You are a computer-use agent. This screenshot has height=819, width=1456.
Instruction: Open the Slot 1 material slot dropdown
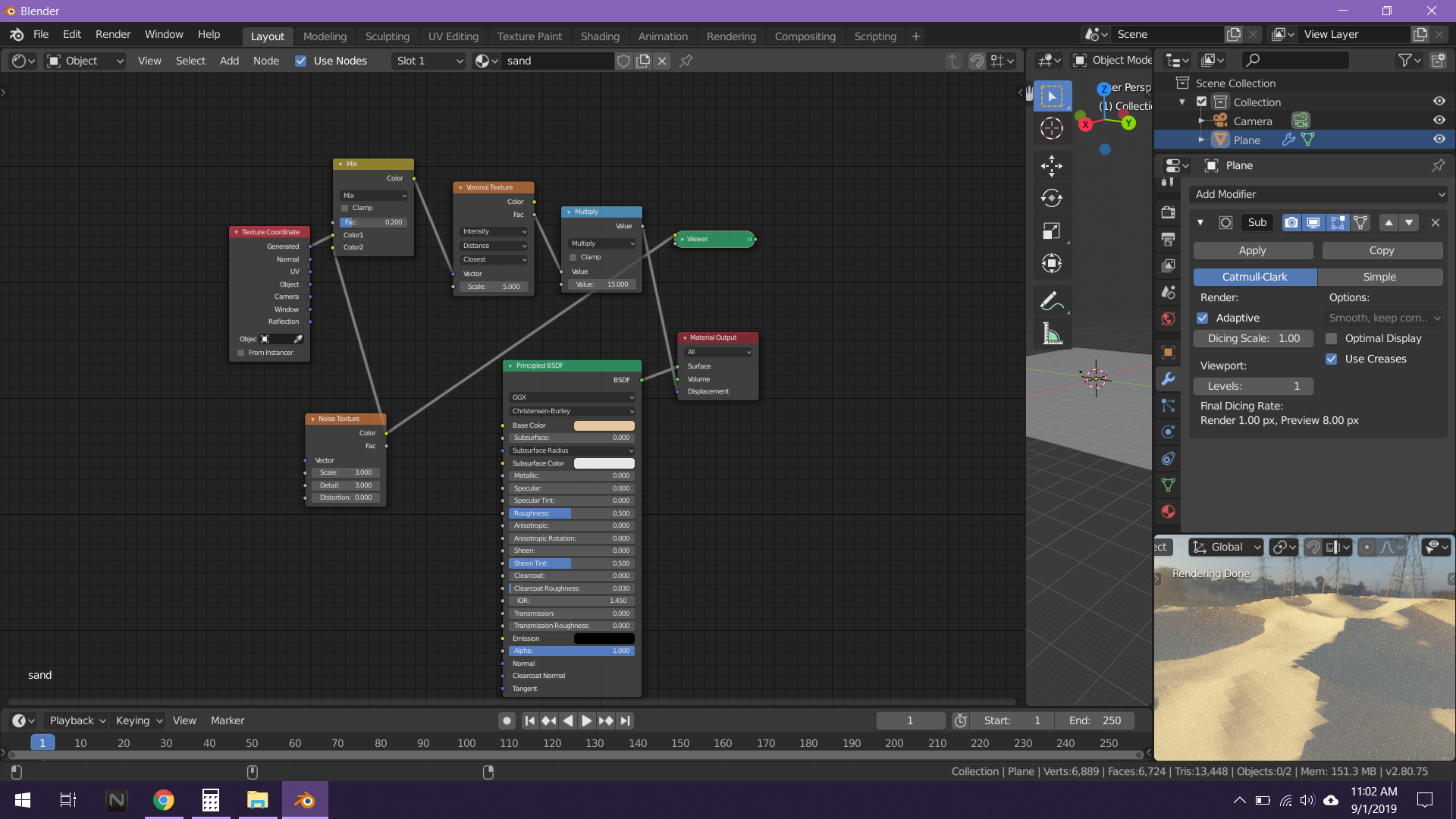[428, 61]
